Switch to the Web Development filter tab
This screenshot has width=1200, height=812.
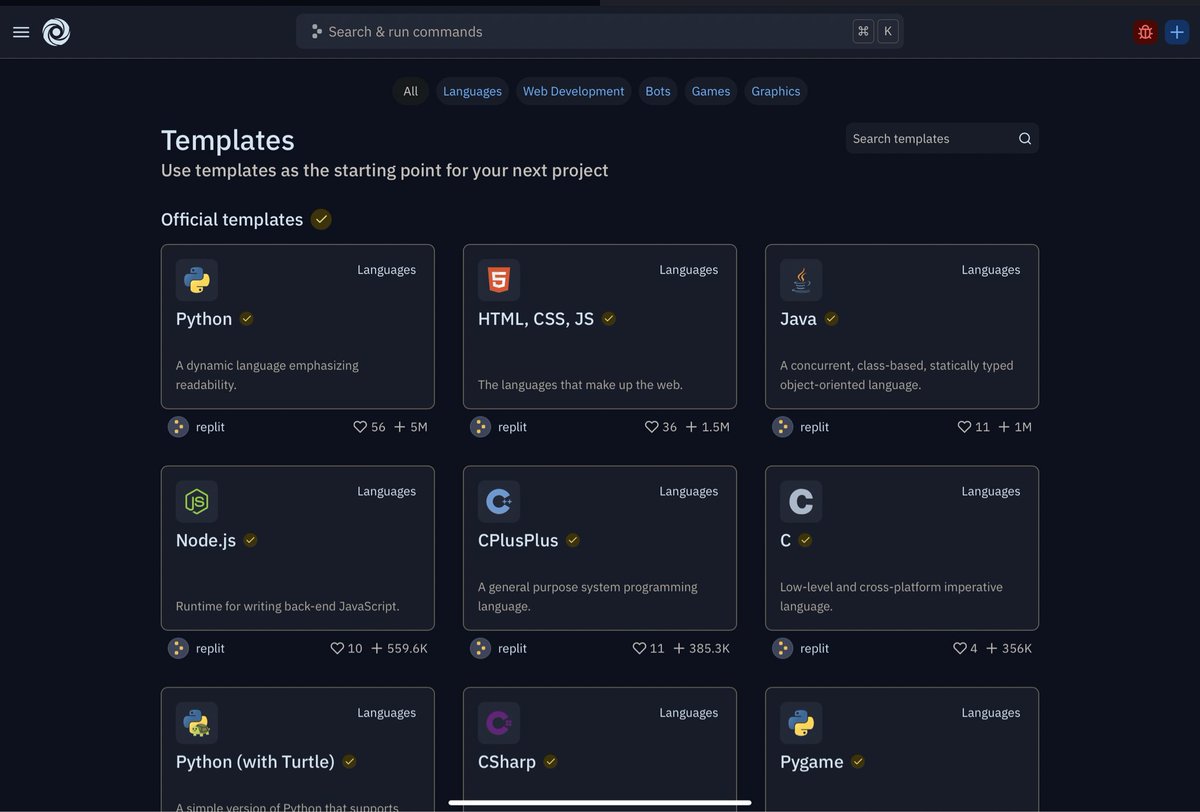tap(573, 91)
